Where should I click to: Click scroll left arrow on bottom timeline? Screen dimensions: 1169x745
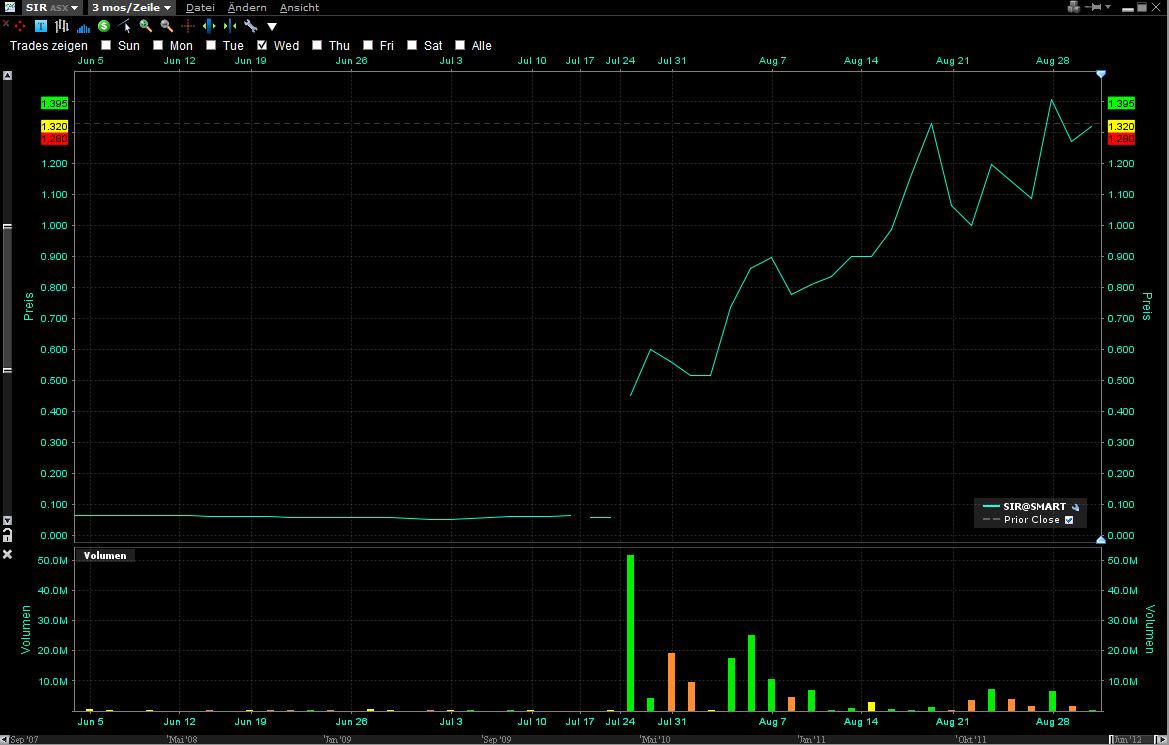(x=5, y=740)
